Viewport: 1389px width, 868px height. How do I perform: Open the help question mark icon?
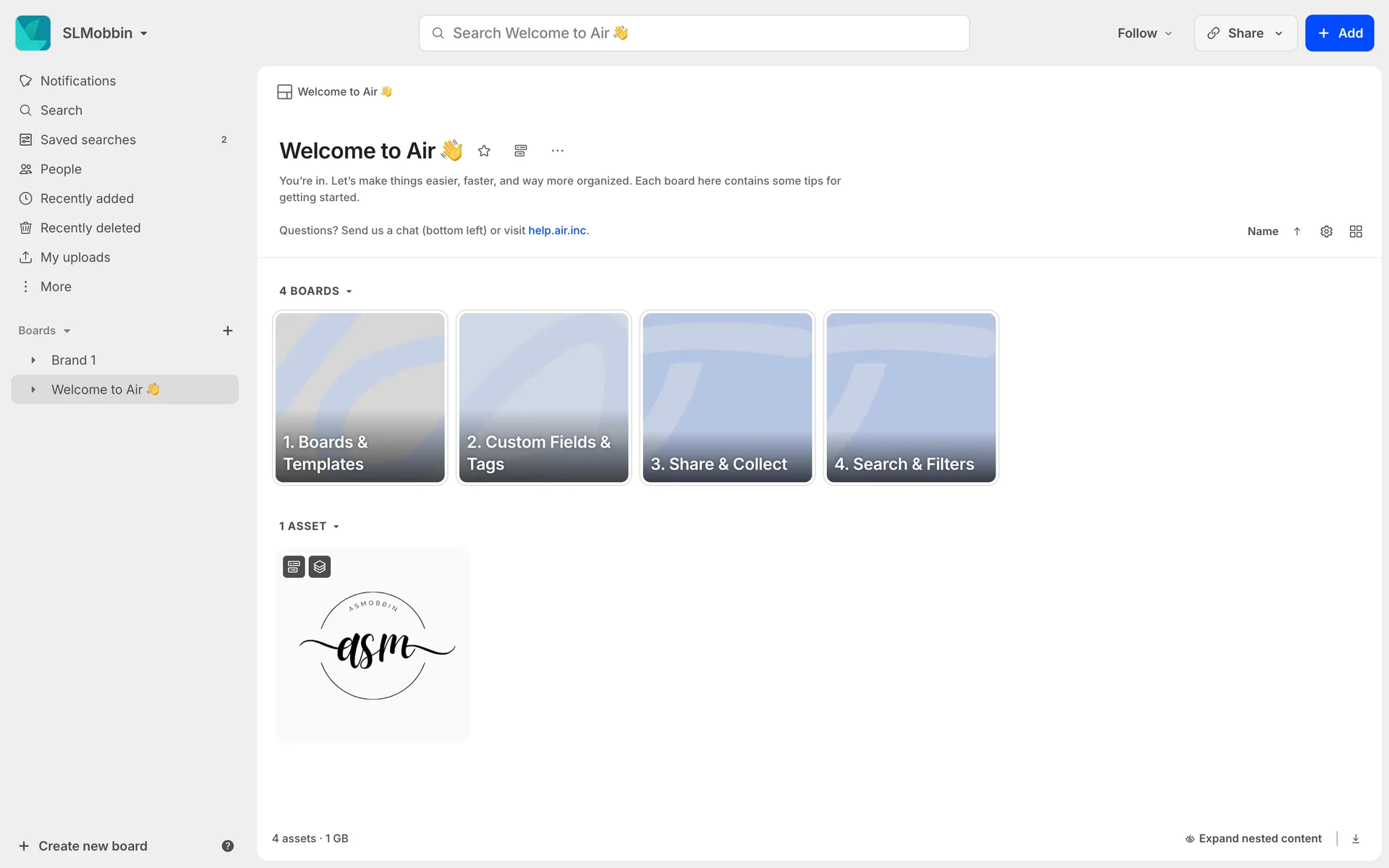pyautogui.click(x=227, y=846)
